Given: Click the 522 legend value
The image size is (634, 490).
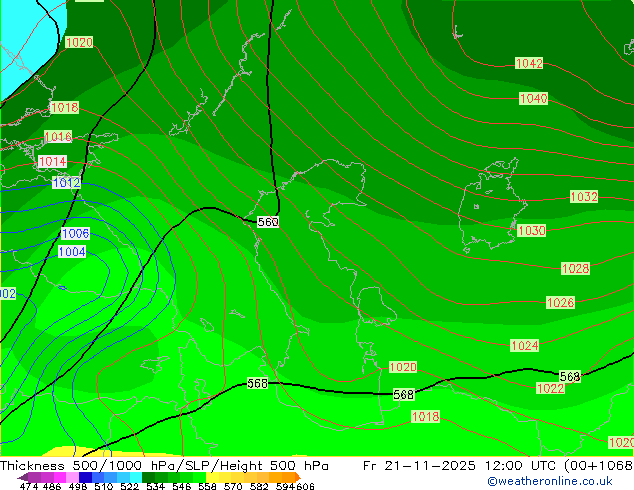Looking at the screenshot, I should tap(129, 486).
